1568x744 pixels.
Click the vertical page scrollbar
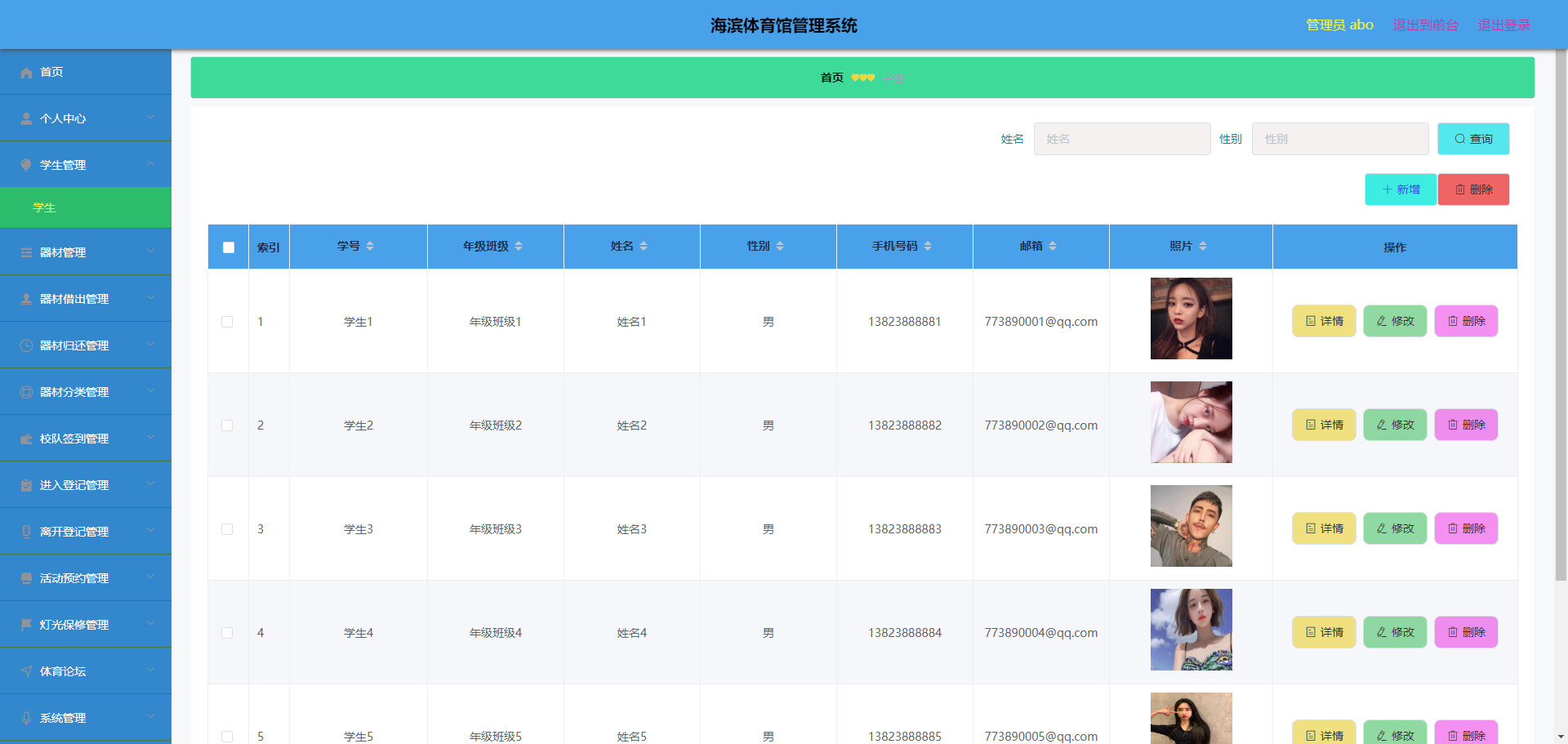coord(1561,315)
